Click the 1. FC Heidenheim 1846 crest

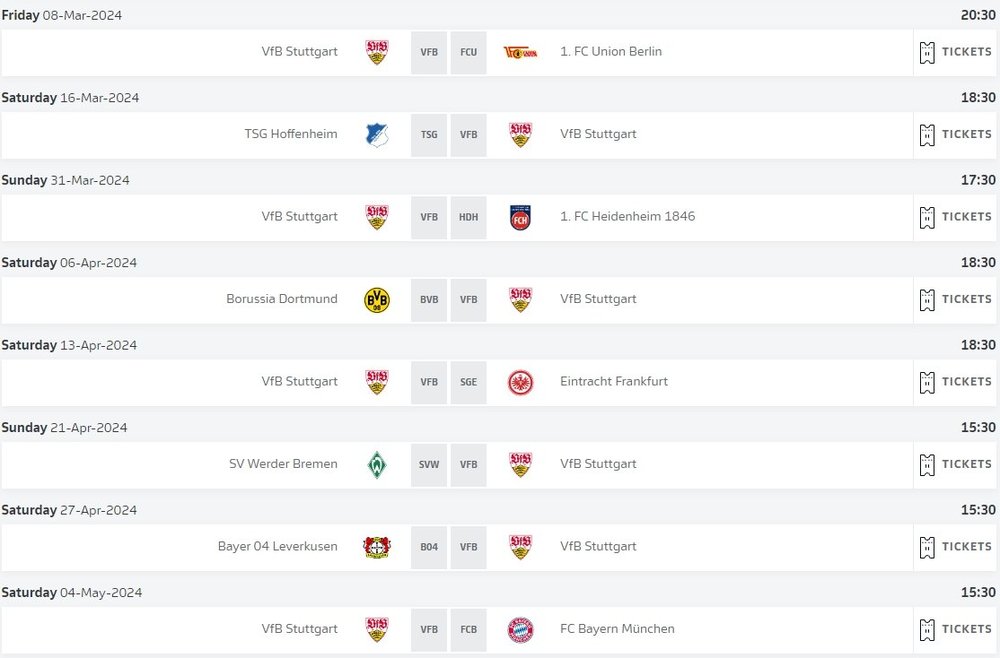point(519,217)
